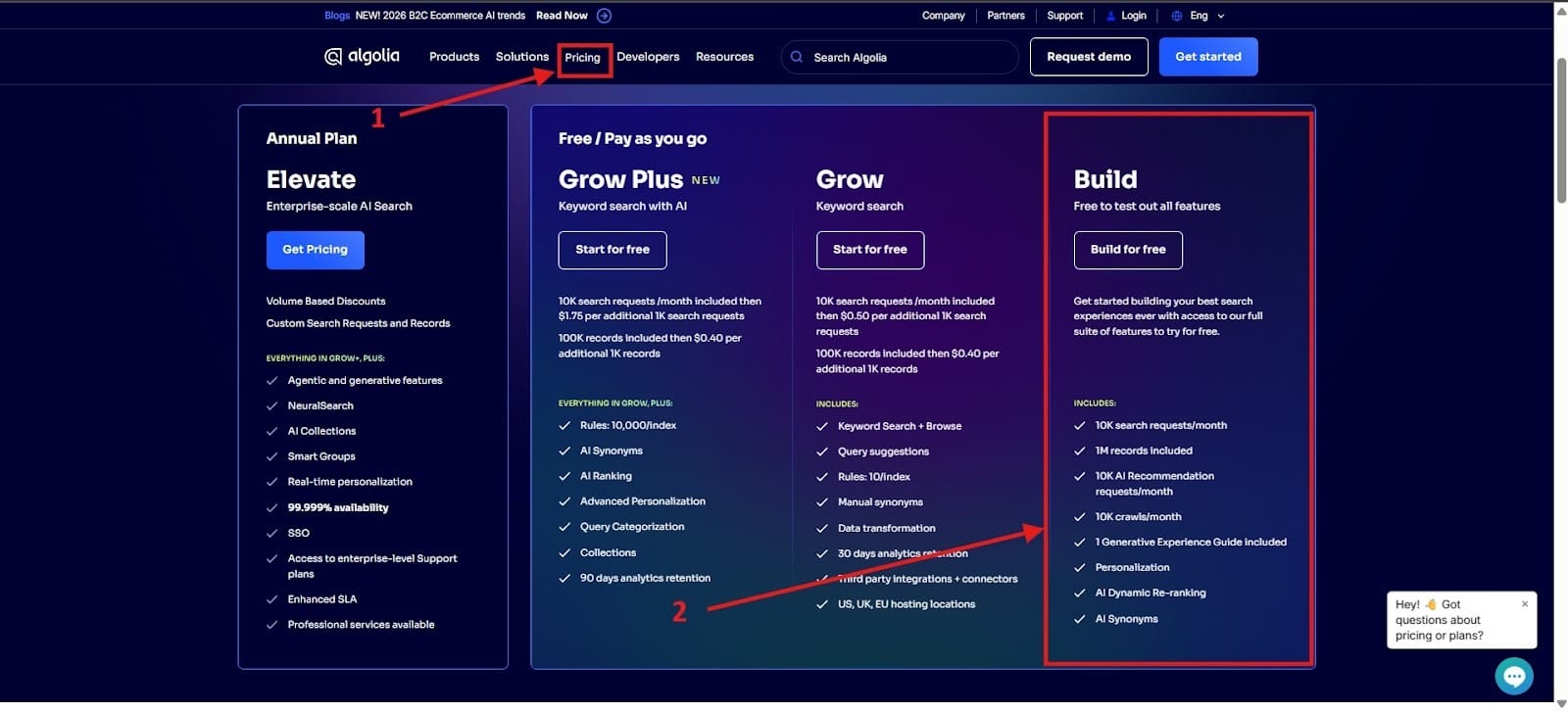Click 1 Generative Experience Guide included
Viewport: 1568px width, 712px height.
click(1191, 543)
